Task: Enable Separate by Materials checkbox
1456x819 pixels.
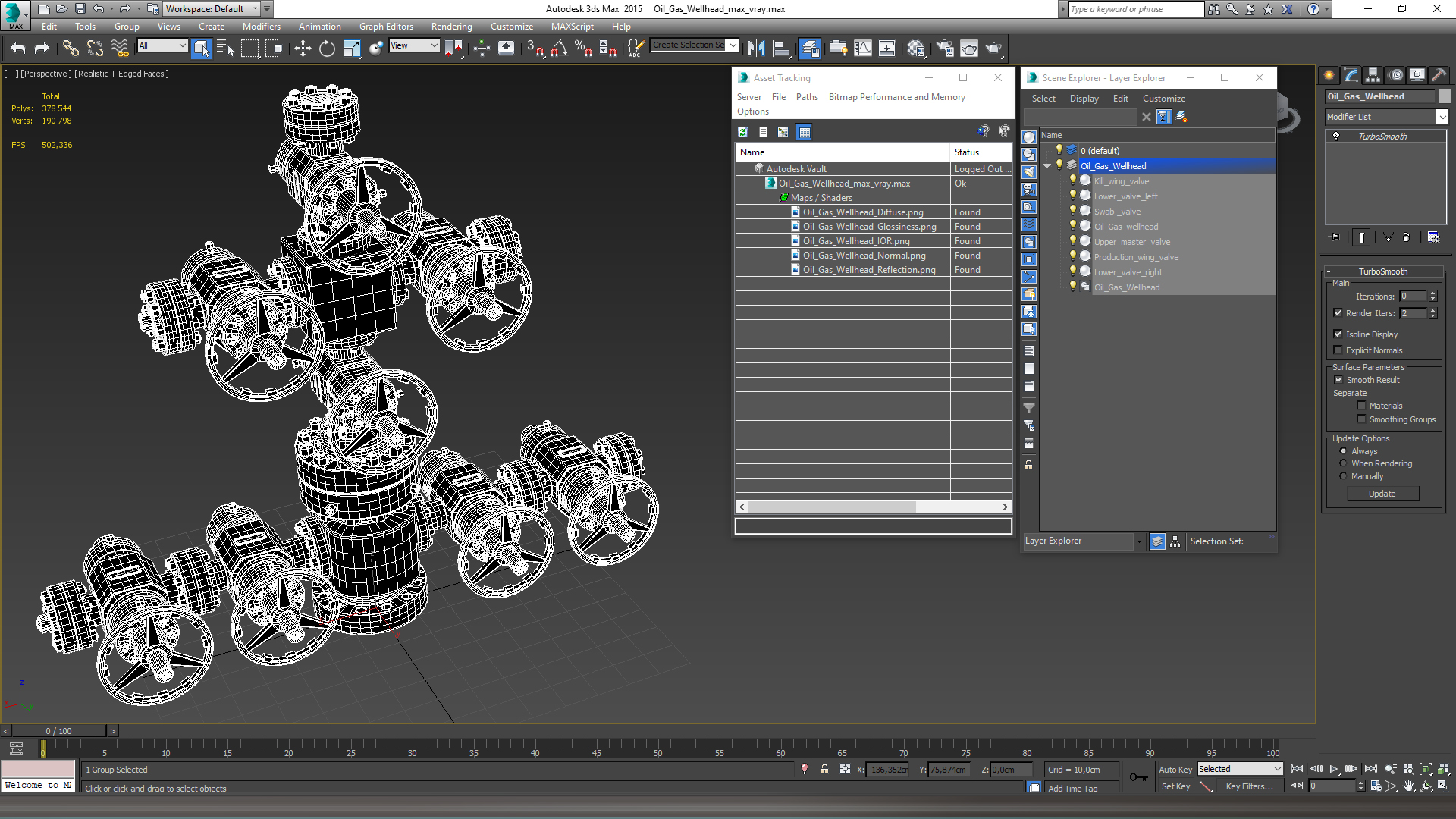Action: [1361, 406]
